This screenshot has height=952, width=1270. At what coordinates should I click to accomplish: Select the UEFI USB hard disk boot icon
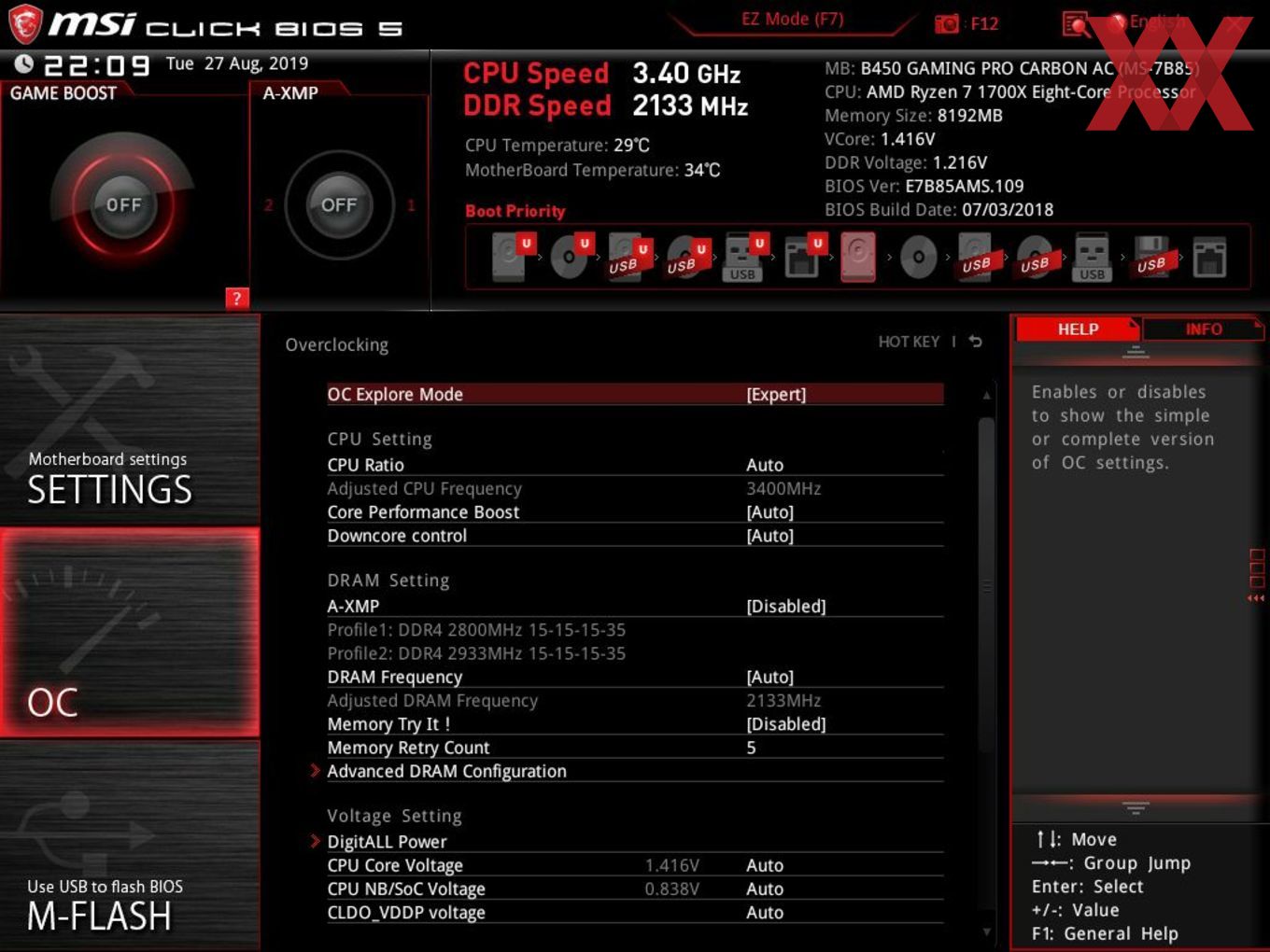628,257
